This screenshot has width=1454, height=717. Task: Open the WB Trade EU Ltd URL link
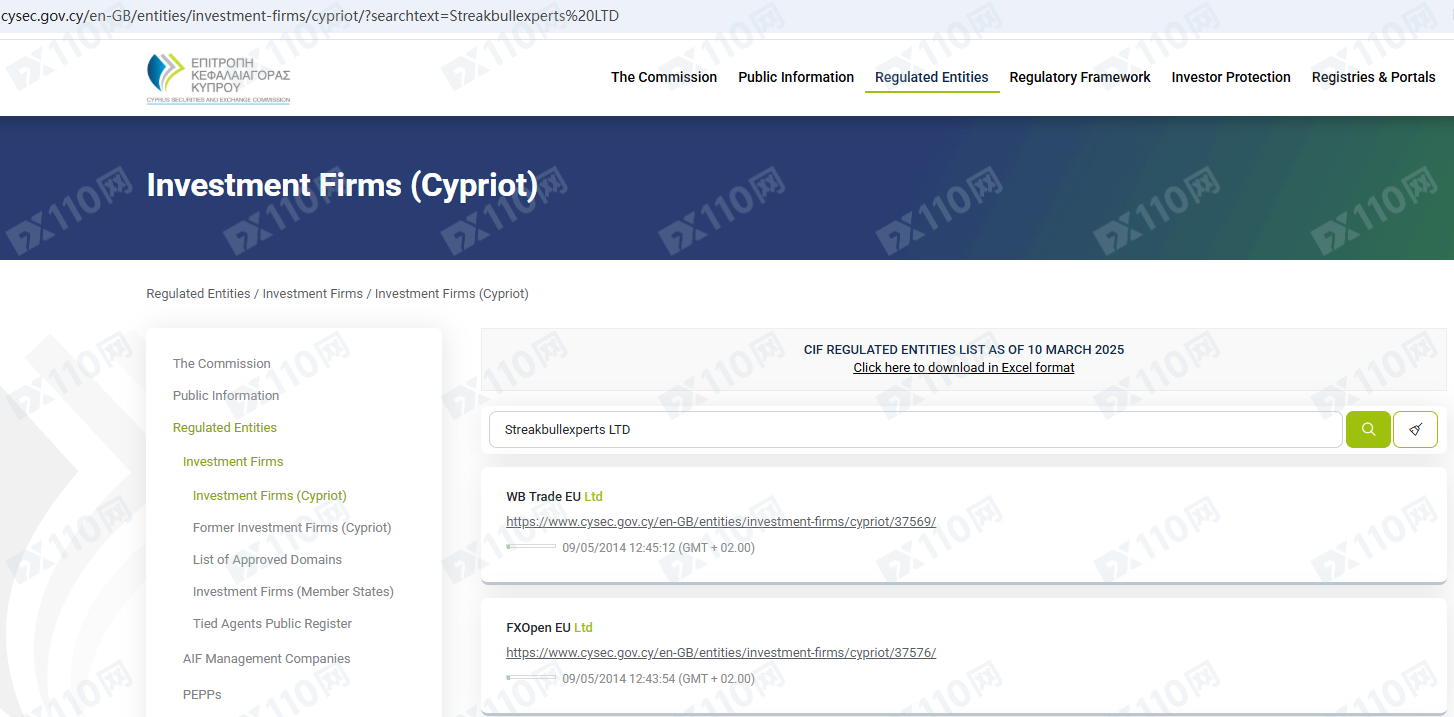pyautogui.click(x=721, y=521)
